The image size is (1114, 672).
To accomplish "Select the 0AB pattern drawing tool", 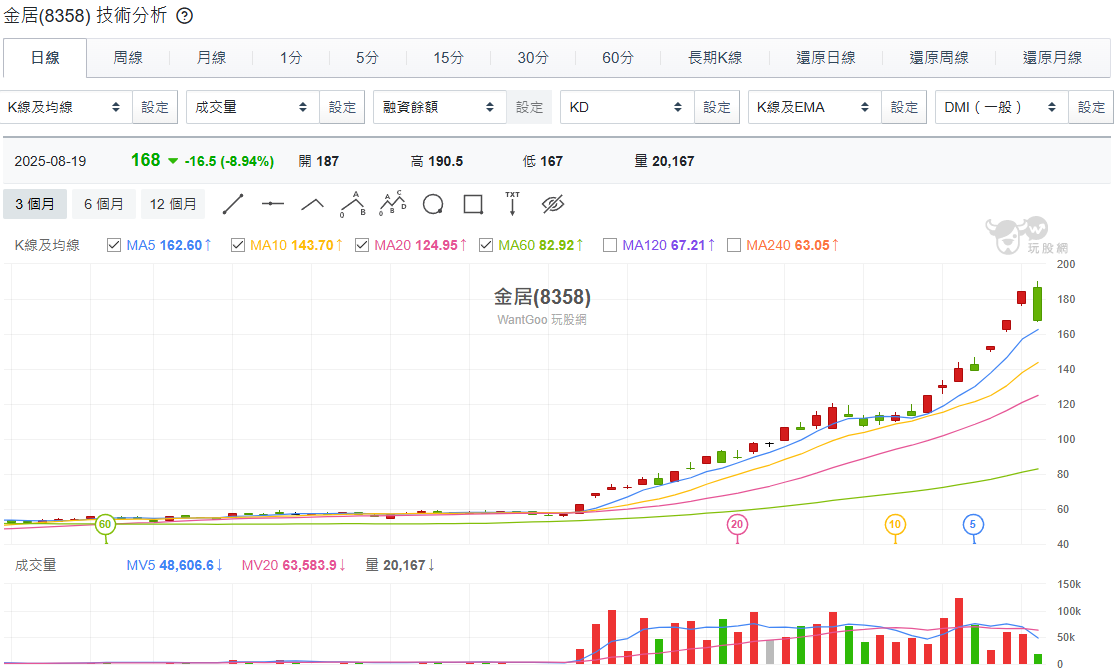I will (352, 204).
